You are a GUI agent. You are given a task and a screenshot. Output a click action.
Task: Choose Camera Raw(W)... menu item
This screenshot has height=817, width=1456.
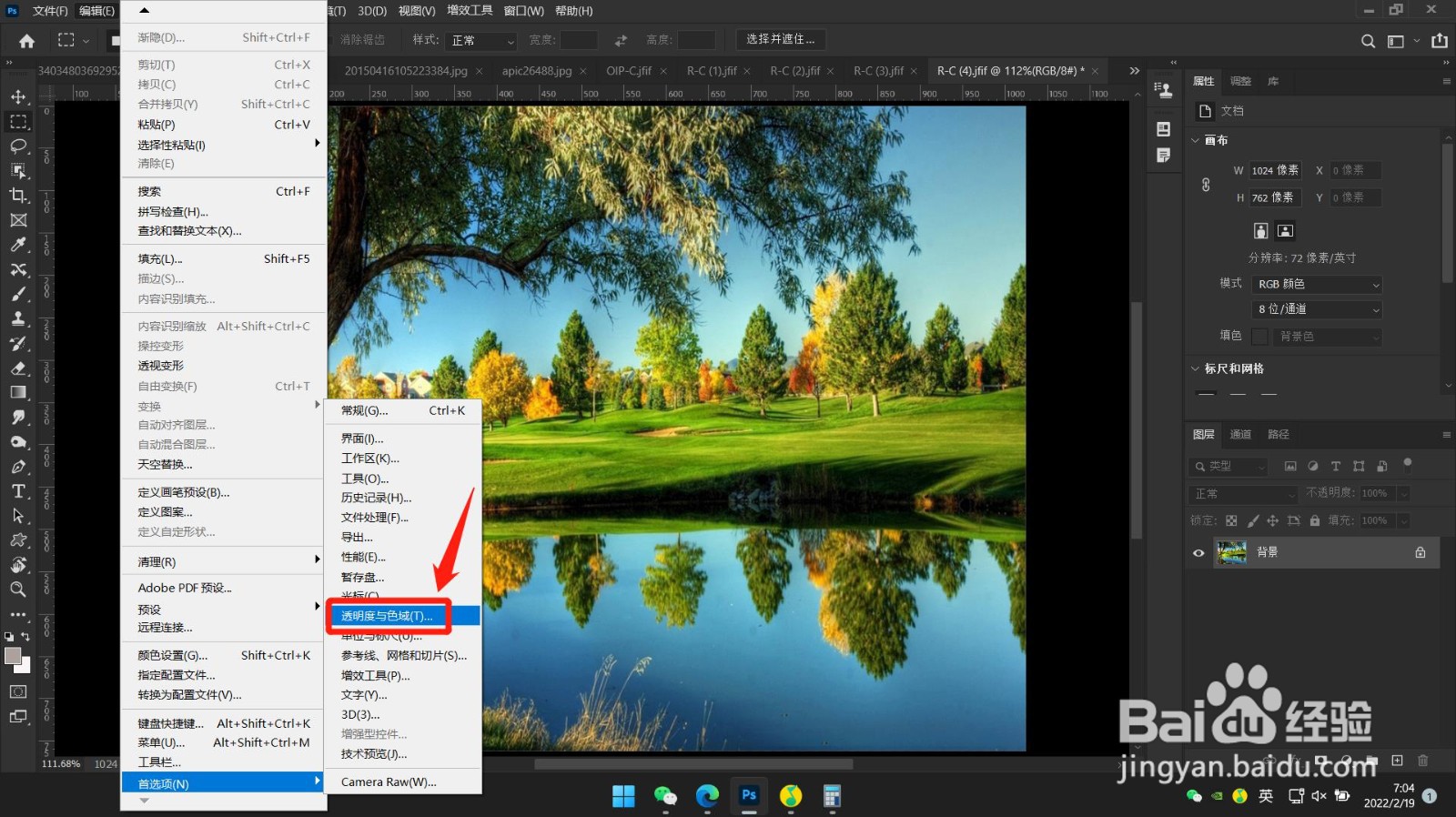[402, 782]
